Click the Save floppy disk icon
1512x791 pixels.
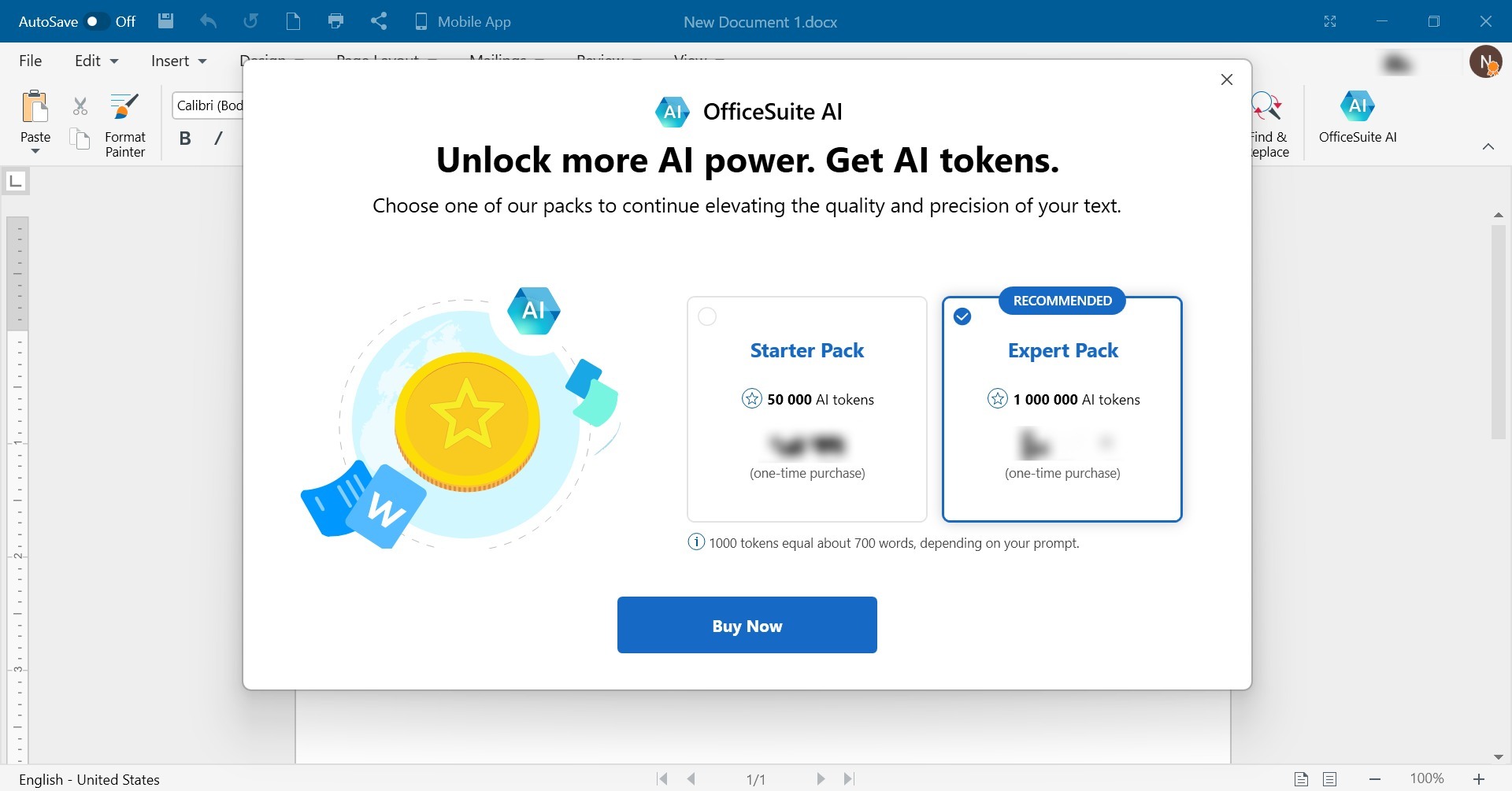click(165, 21)
